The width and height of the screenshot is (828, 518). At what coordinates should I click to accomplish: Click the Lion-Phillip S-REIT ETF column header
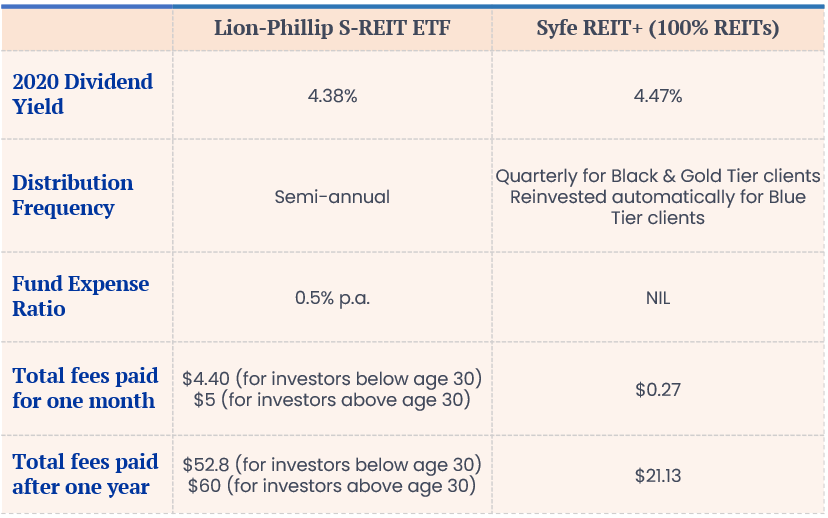tap(332, 27)
